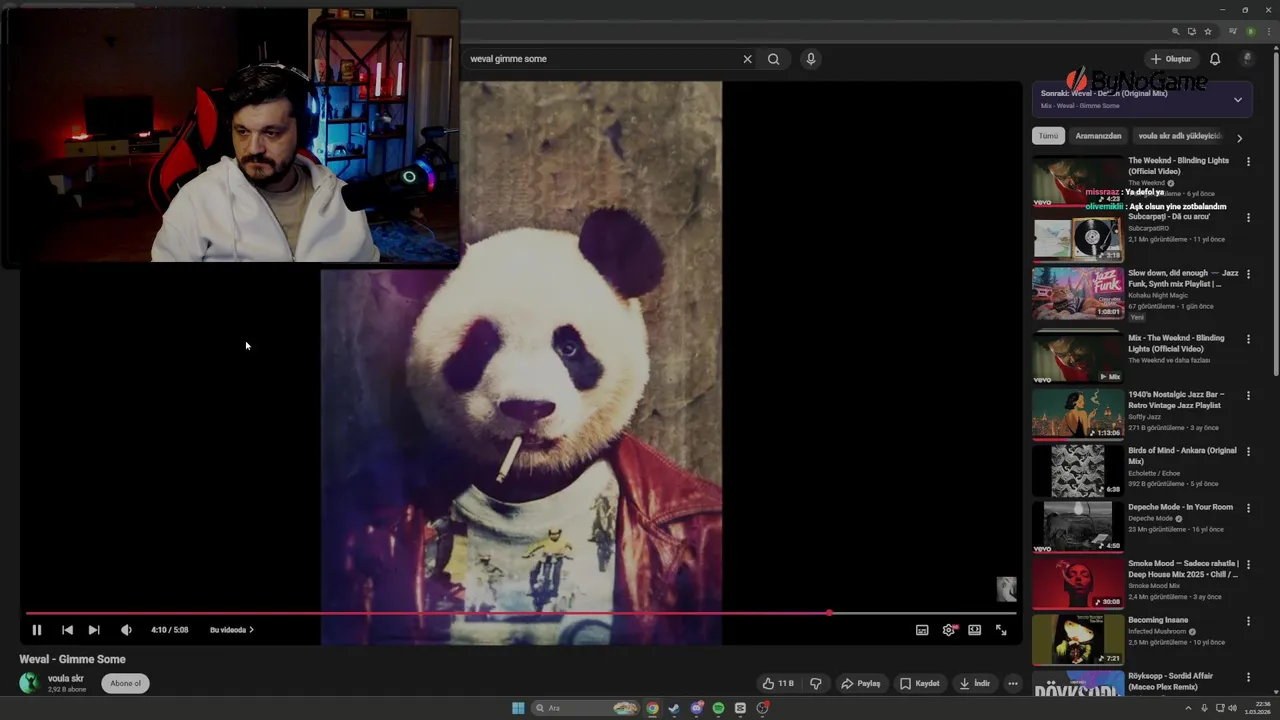1280x720 pixels.
Task: Open the more actions ellipsis under the video
Action: tap(1013, 684)
